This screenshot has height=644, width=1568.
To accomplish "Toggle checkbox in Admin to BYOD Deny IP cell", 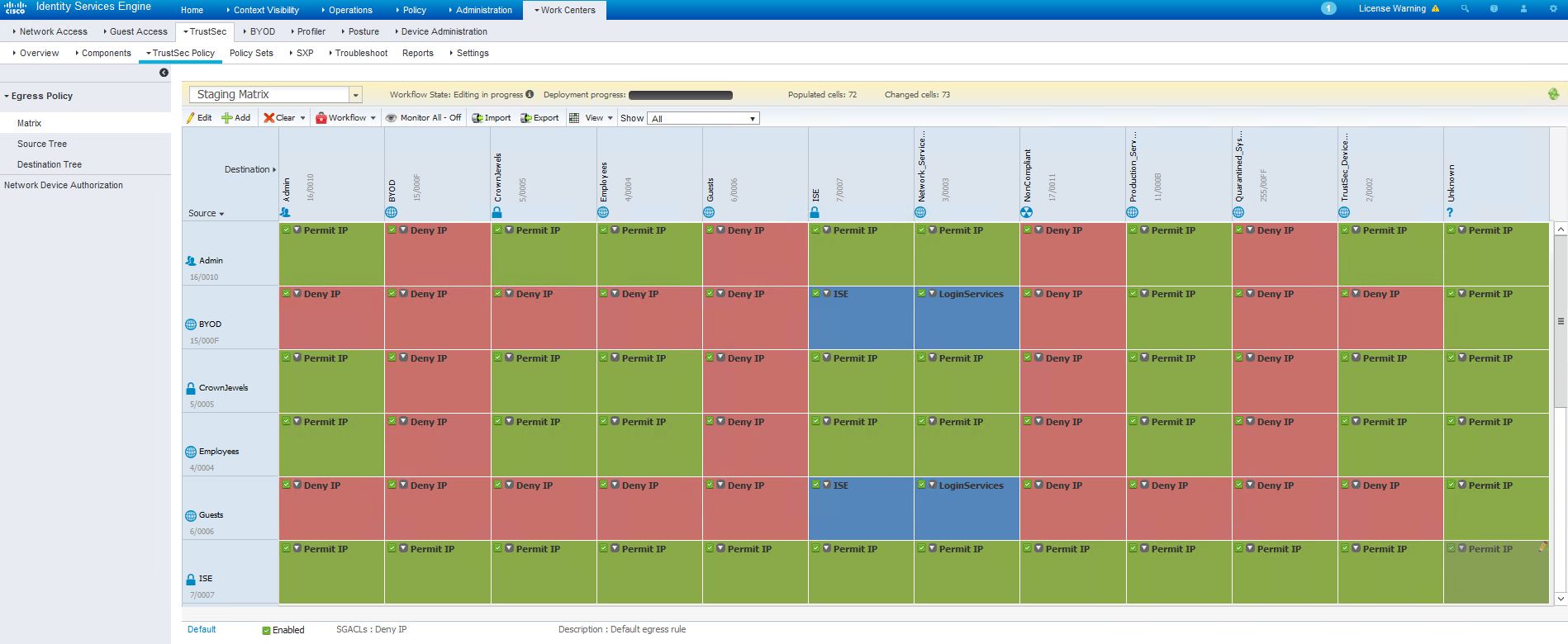I will click(392, 230).
